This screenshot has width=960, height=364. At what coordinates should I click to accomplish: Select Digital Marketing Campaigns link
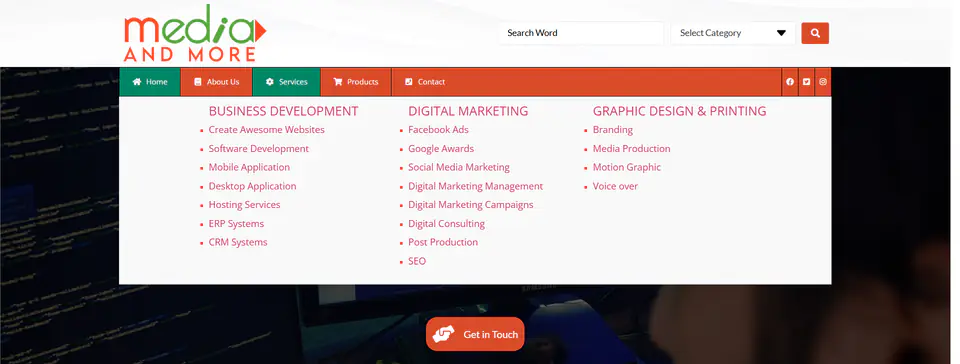(471, 204)
